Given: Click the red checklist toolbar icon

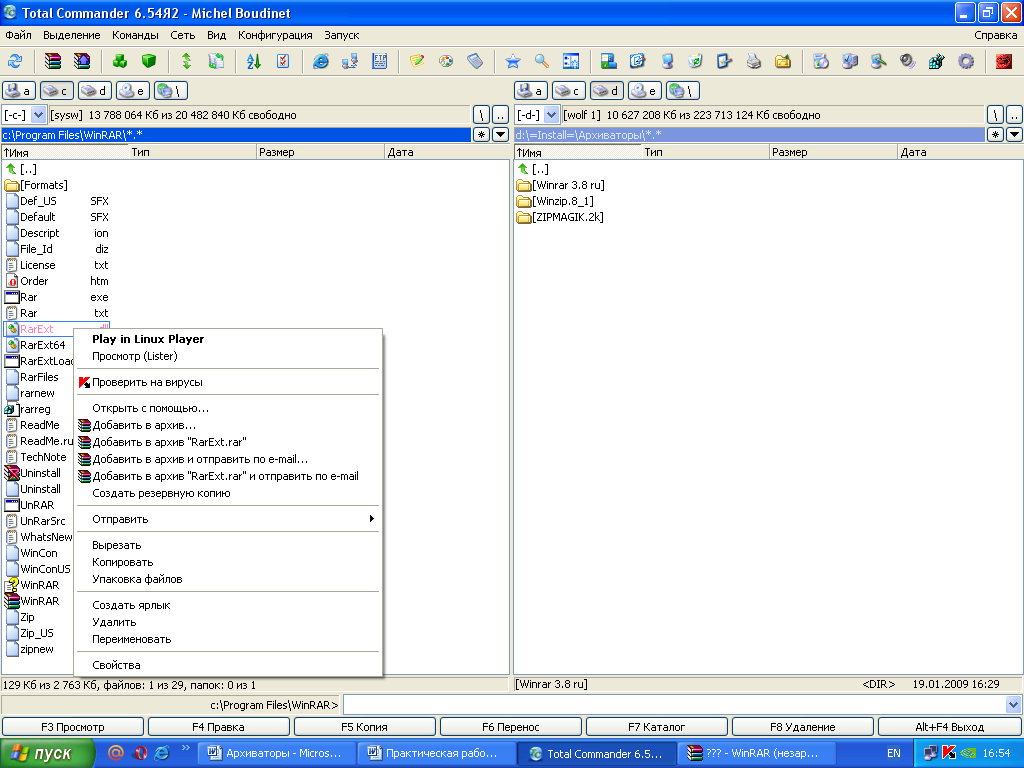Looking at the screenshot, I should [x=283, y=61].
